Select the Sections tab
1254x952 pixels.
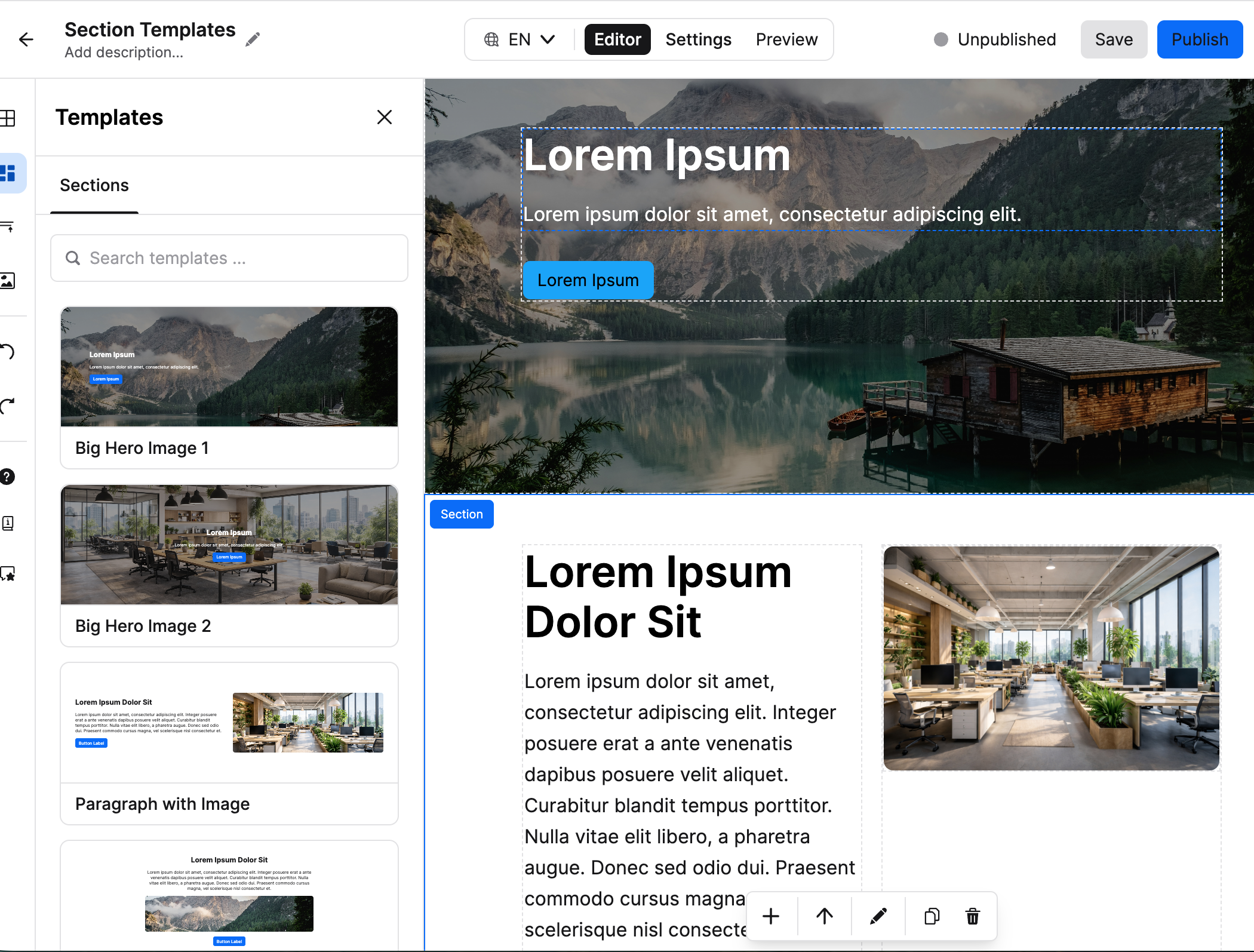(x=94, y=185)
